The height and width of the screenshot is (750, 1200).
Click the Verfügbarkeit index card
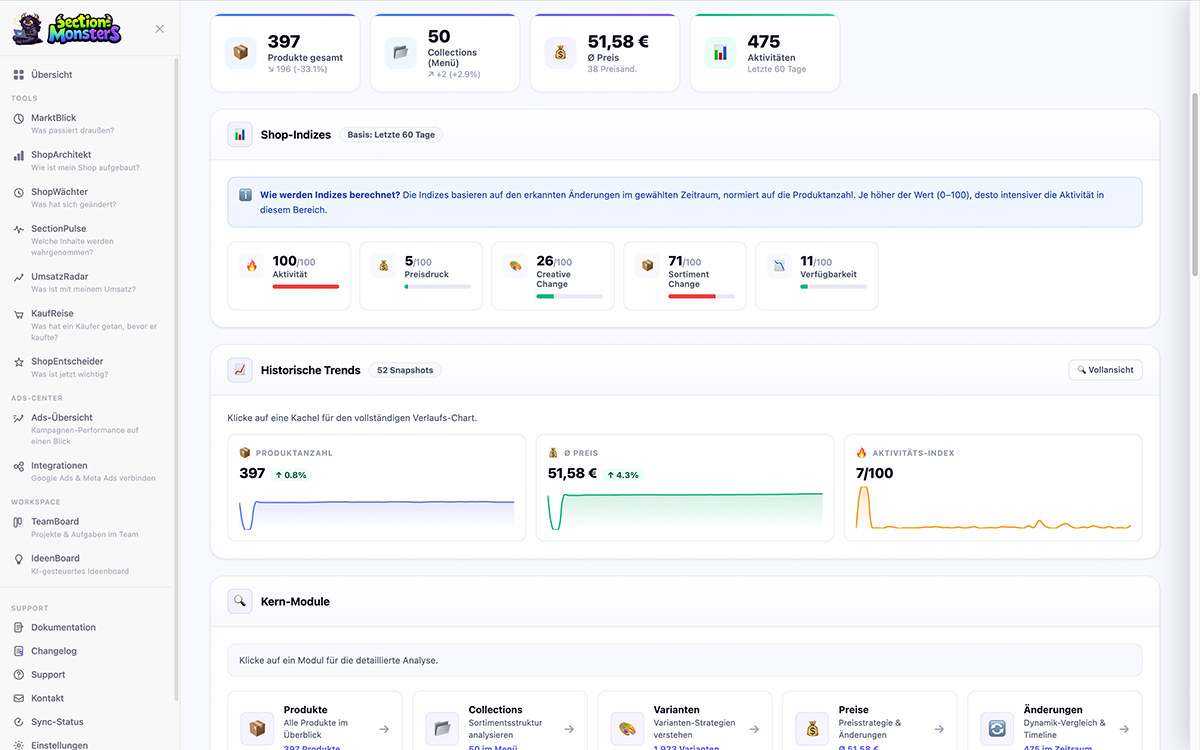pos(817,275)
